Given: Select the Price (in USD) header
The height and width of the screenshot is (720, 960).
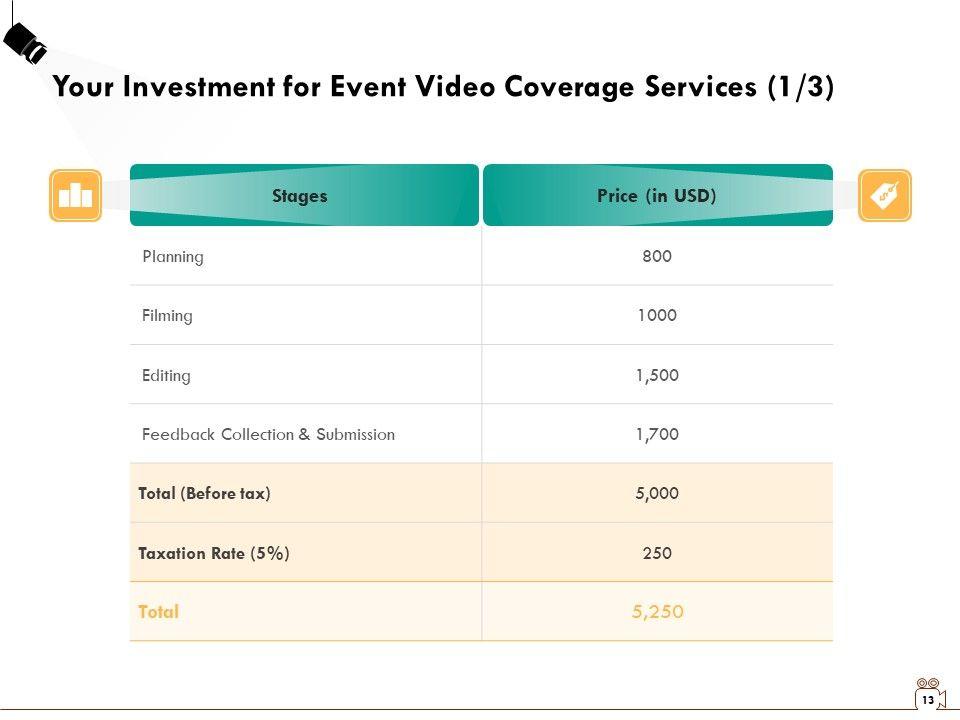Looking at the screenshot, I should [x=657, y=196].
